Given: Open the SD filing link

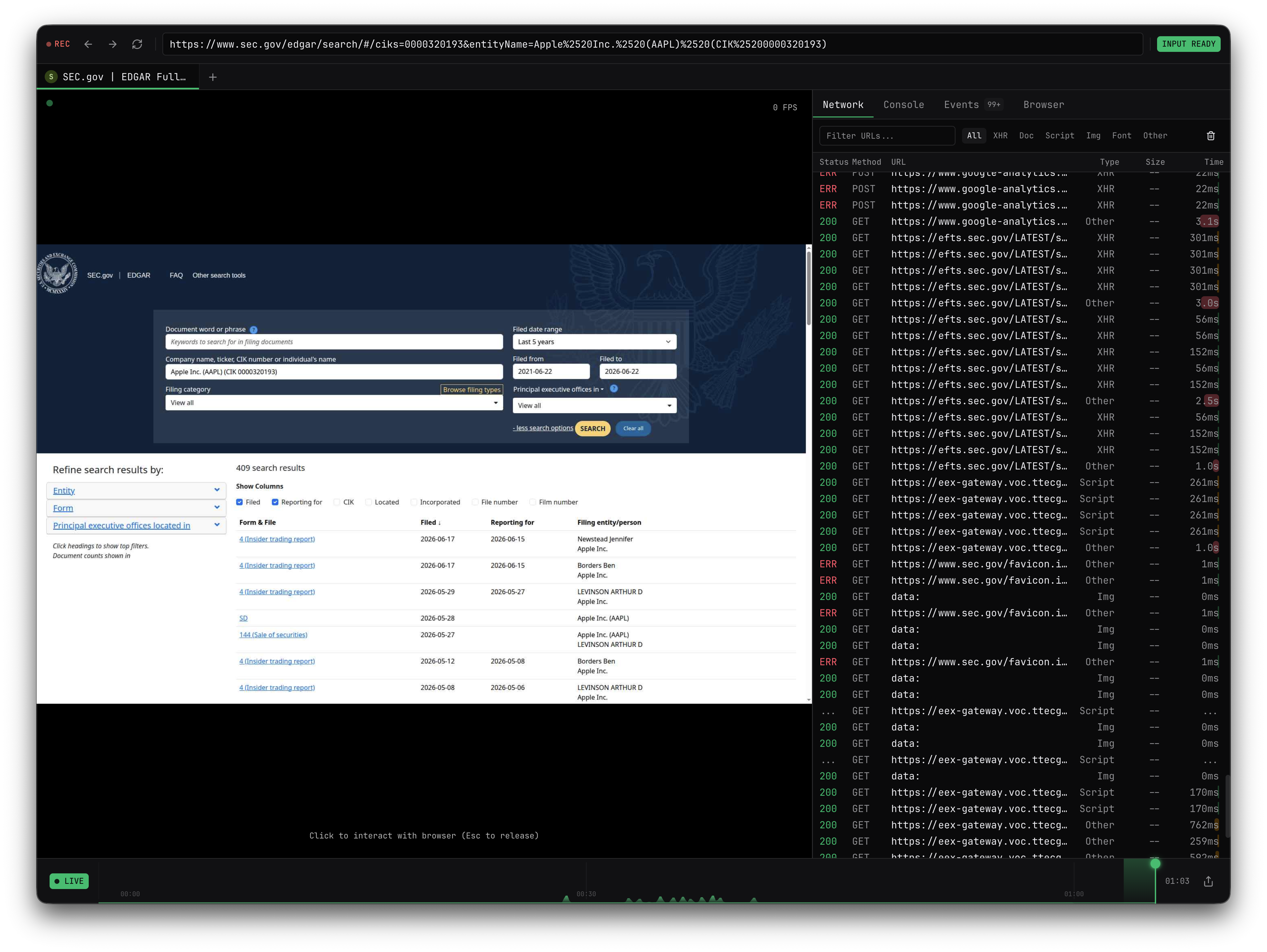Looking at the screenshot, I should tap(243, 619).
